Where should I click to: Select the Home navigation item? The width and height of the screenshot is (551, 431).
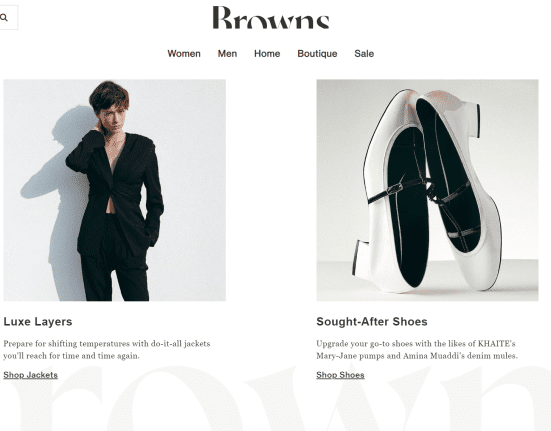[x=267, y=54]
